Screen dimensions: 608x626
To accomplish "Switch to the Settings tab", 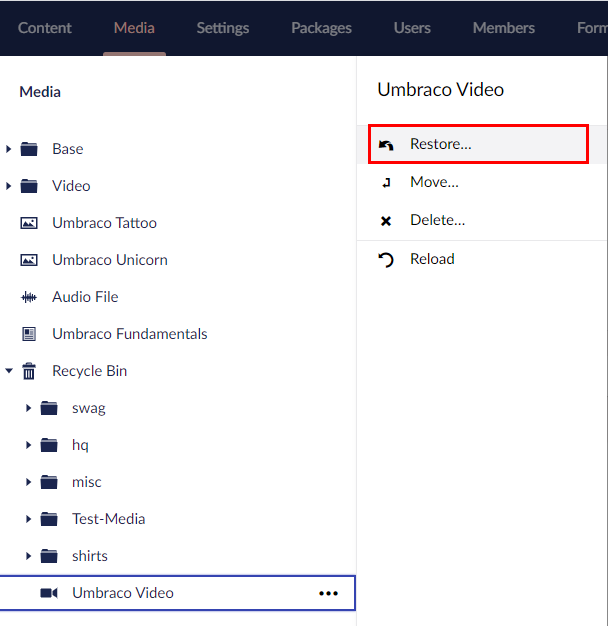I will 222,28.
